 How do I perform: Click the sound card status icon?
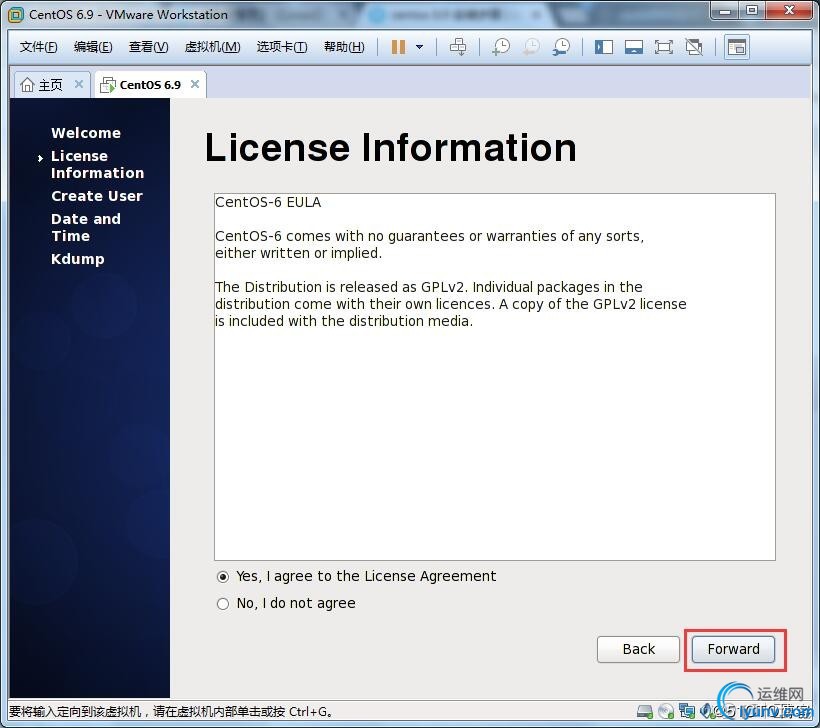pos(706,711)
